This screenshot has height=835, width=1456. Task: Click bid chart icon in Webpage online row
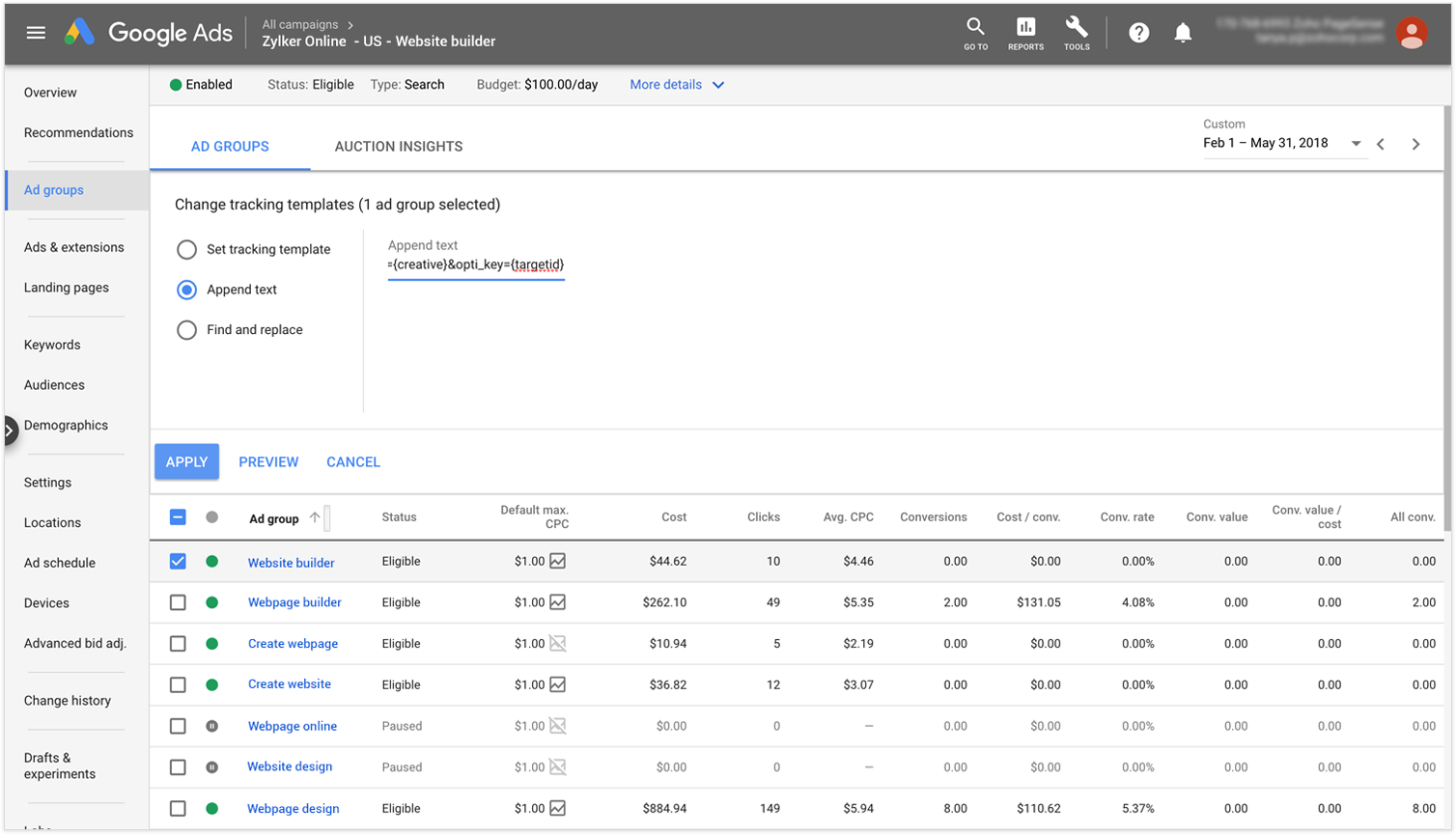[558, 726]
